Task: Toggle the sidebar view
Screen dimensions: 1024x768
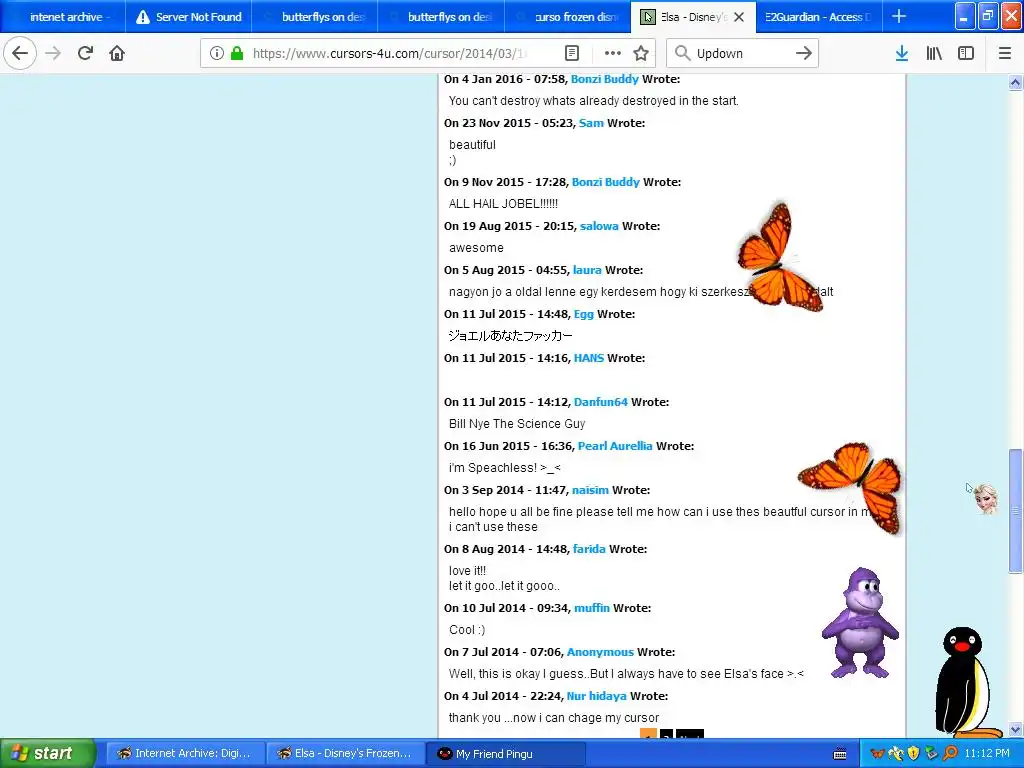Action: coord(966,53)
